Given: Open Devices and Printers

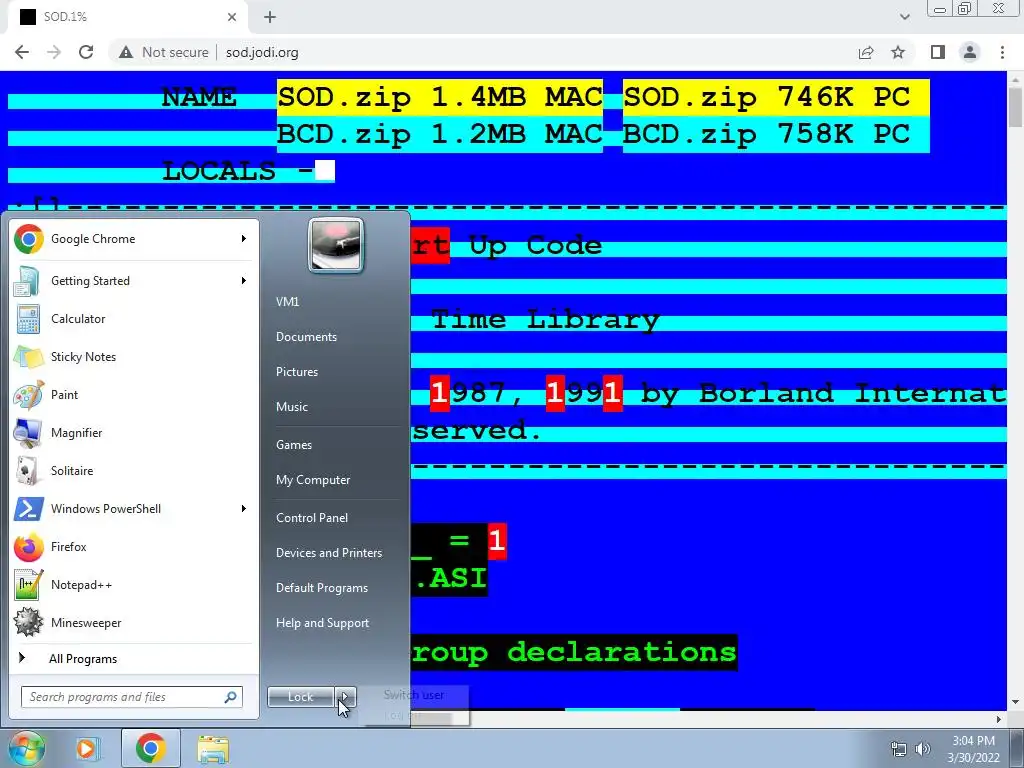Looking at the screenshot, I should pyautogui.click(x=328, y=553).
